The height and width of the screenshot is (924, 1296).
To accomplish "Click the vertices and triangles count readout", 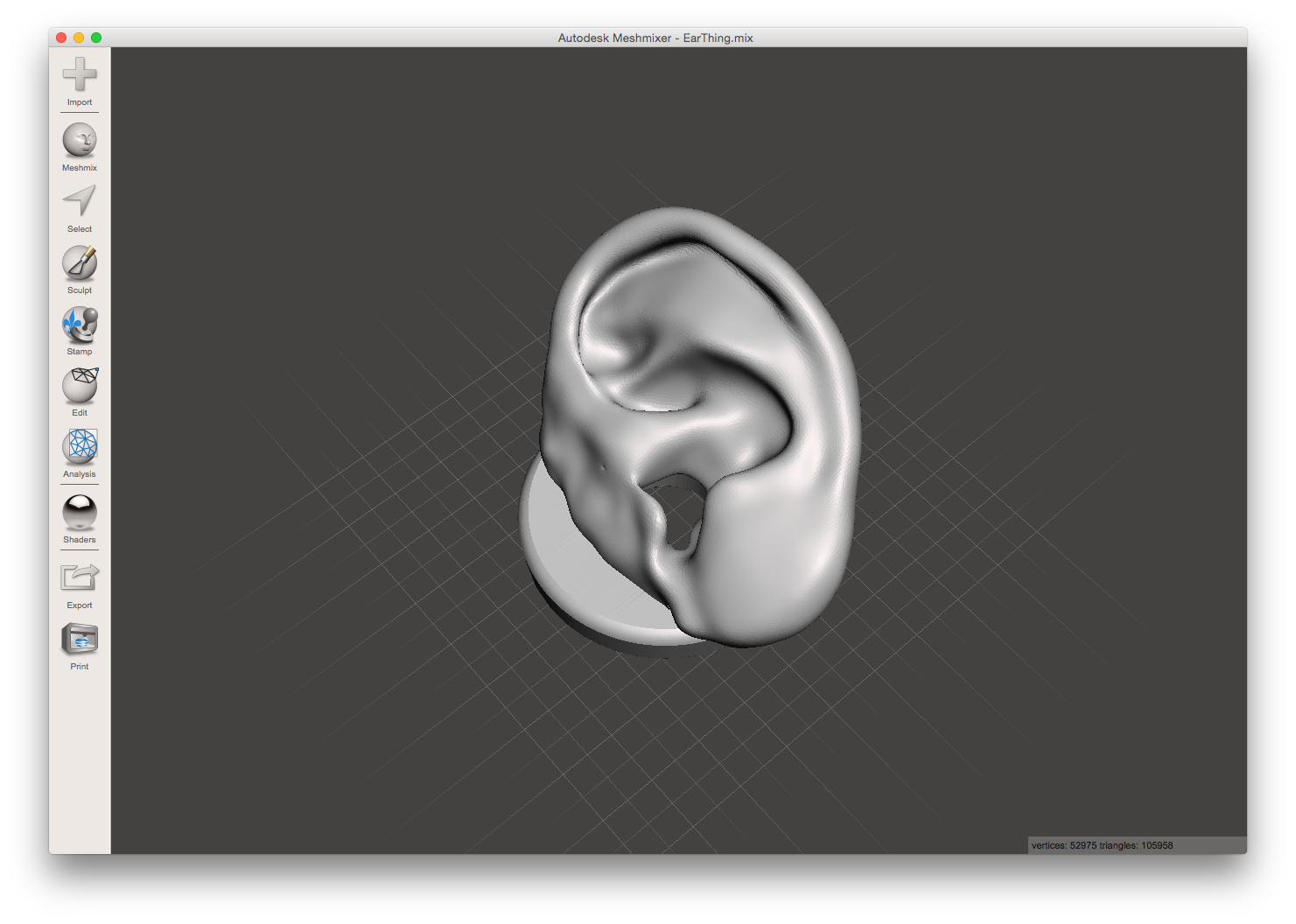I will 1102,845.
